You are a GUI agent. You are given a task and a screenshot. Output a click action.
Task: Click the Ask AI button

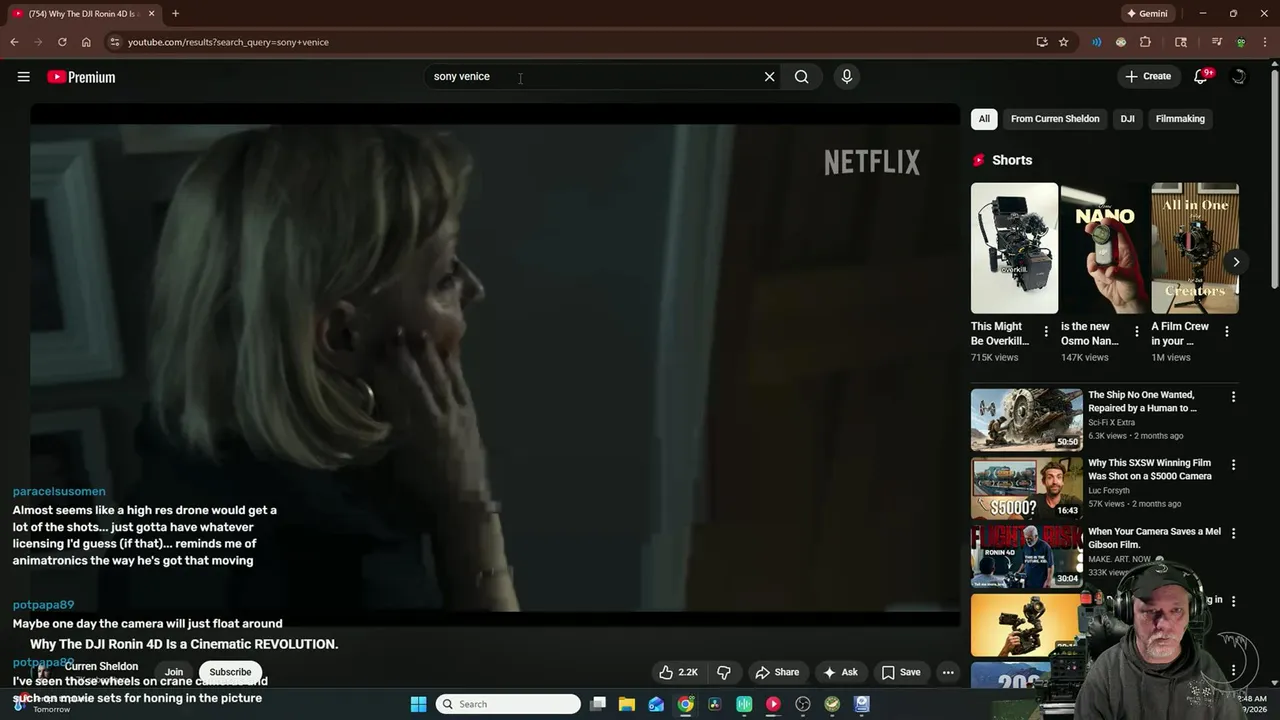click(840, 672)
